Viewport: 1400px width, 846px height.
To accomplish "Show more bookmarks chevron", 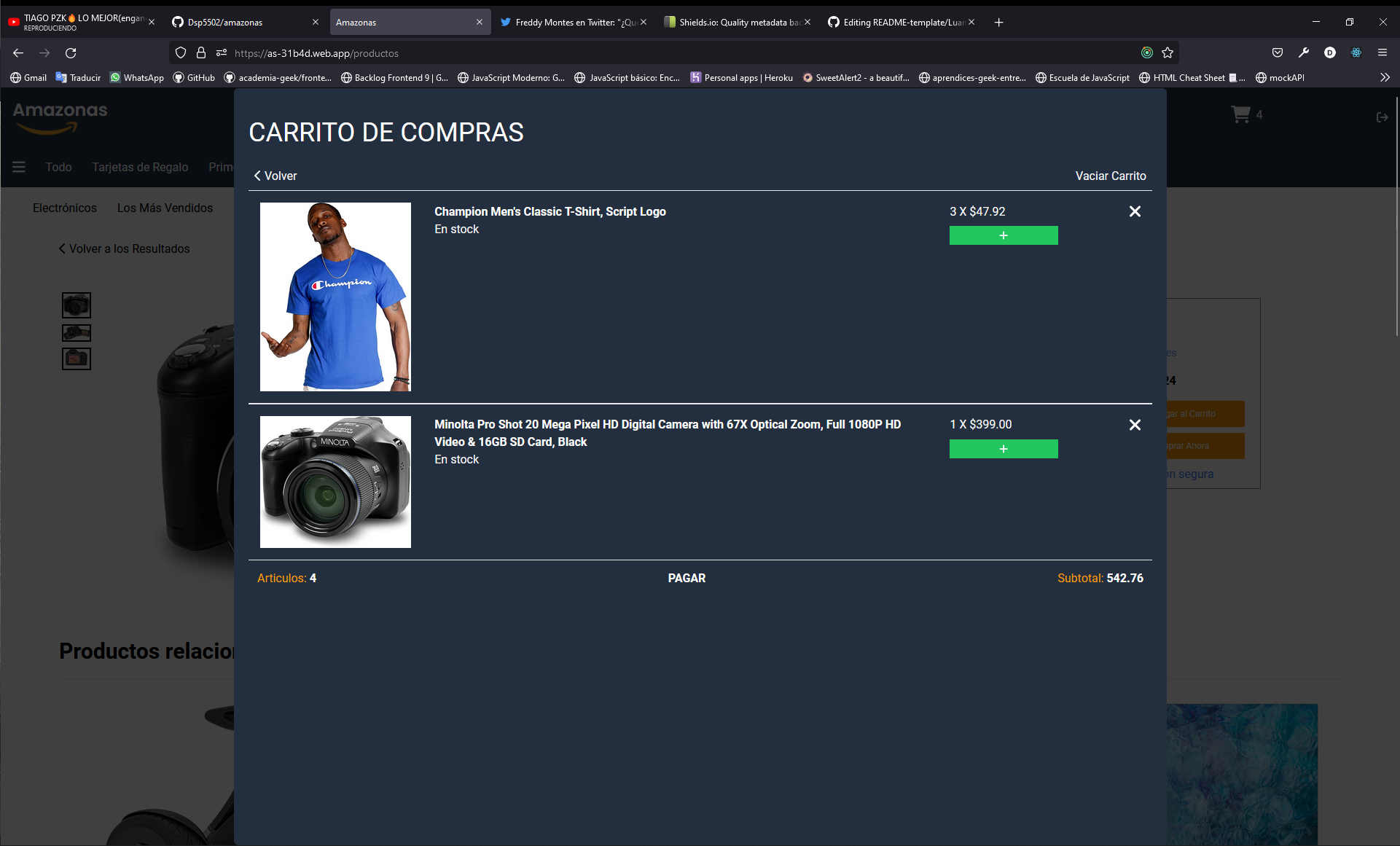I will (1385, 77).
